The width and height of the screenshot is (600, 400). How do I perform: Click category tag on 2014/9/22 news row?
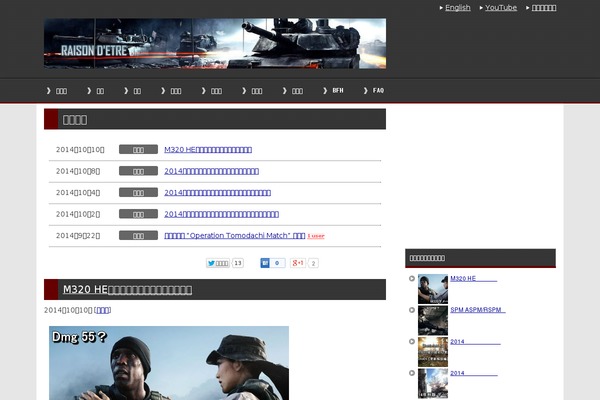[138, 235]
